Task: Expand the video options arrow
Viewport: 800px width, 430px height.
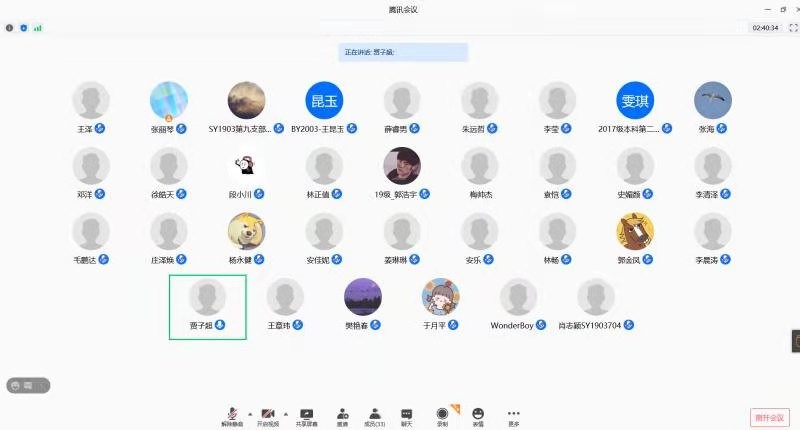Action: click(x=285, y=412)
